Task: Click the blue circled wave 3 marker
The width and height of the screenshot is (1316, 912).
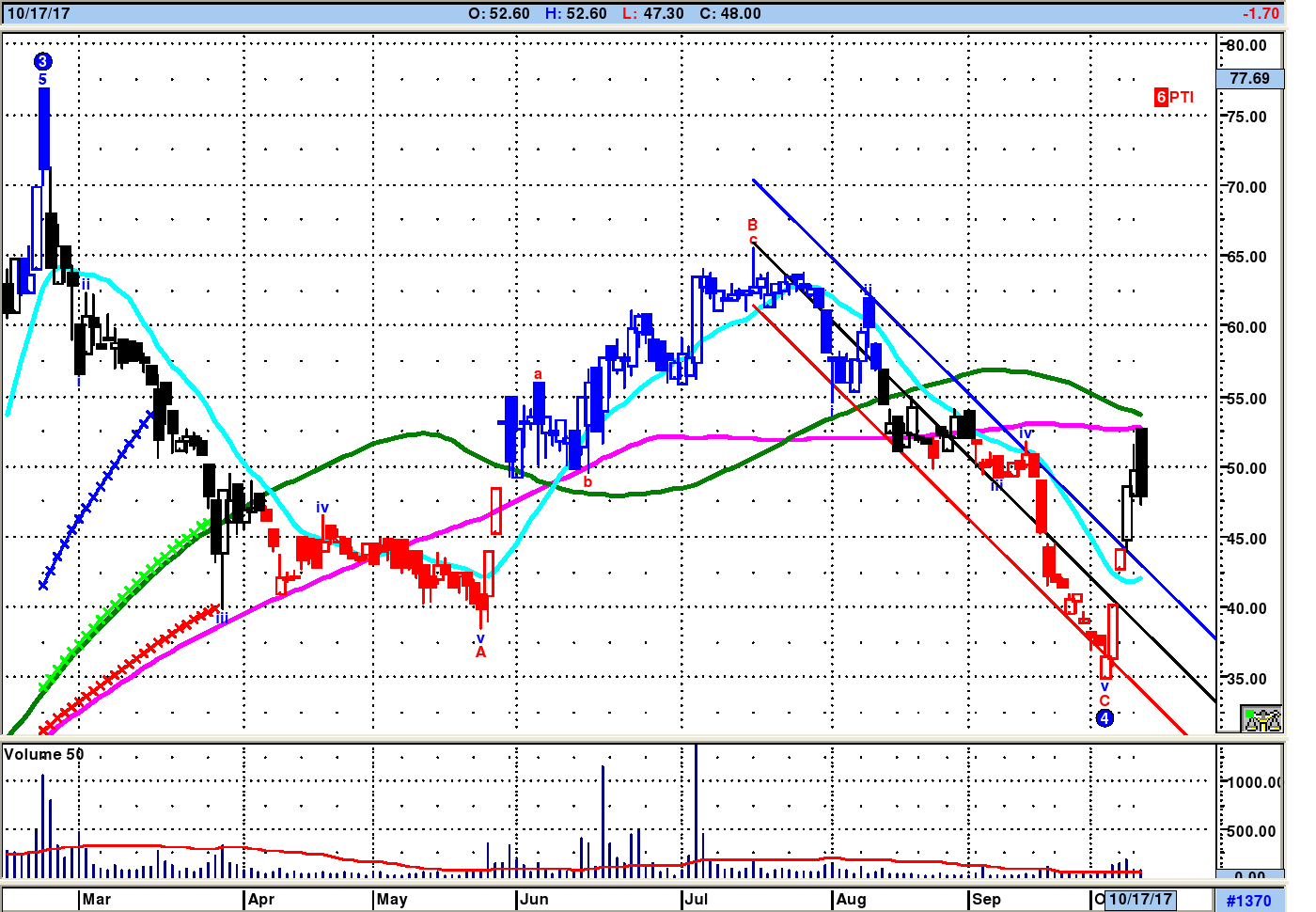Action: tap(42, 62)
